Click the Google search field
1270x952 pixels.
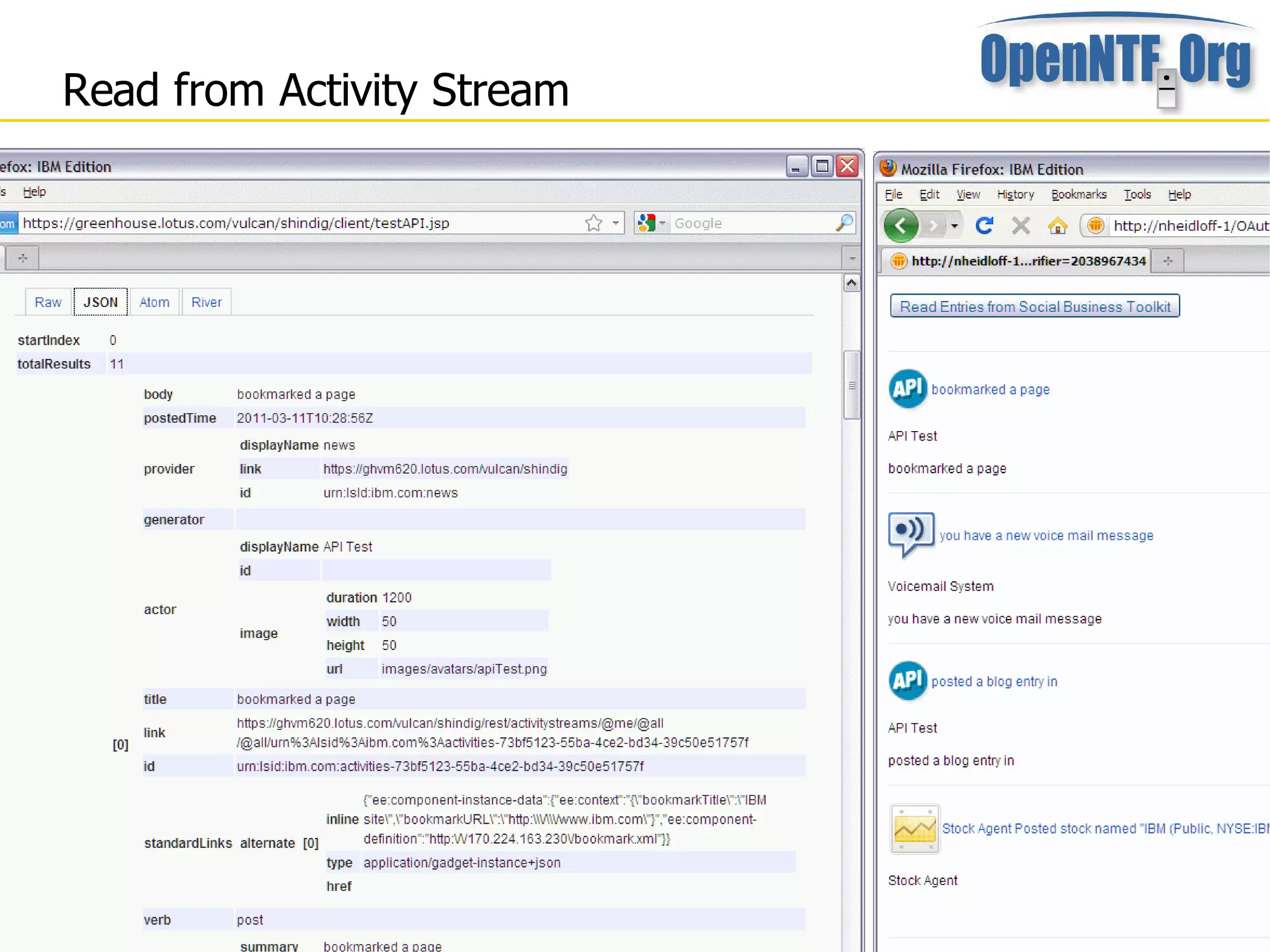(751, 223)
